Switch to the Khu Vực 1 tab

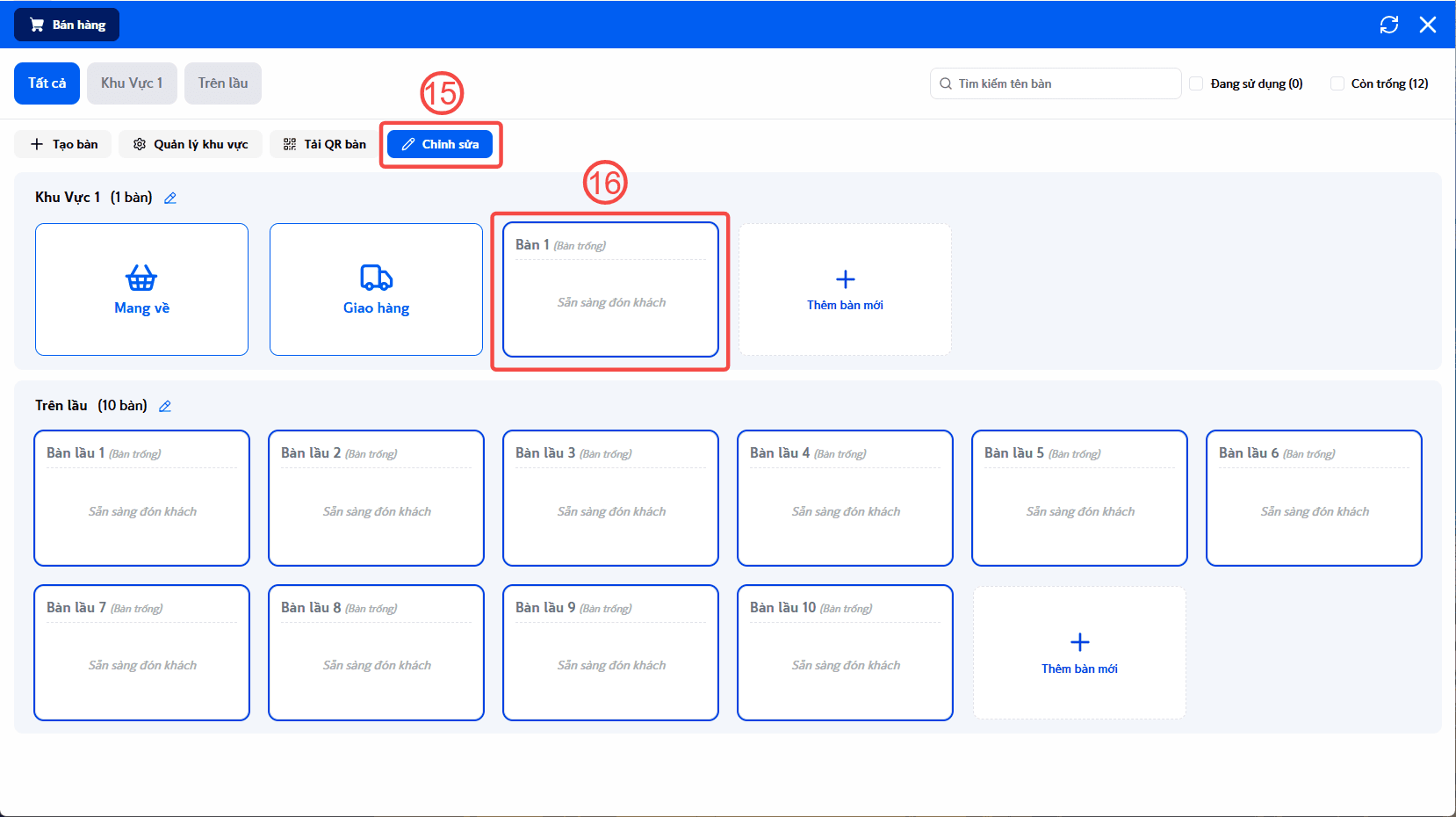(x=132, y=83)
